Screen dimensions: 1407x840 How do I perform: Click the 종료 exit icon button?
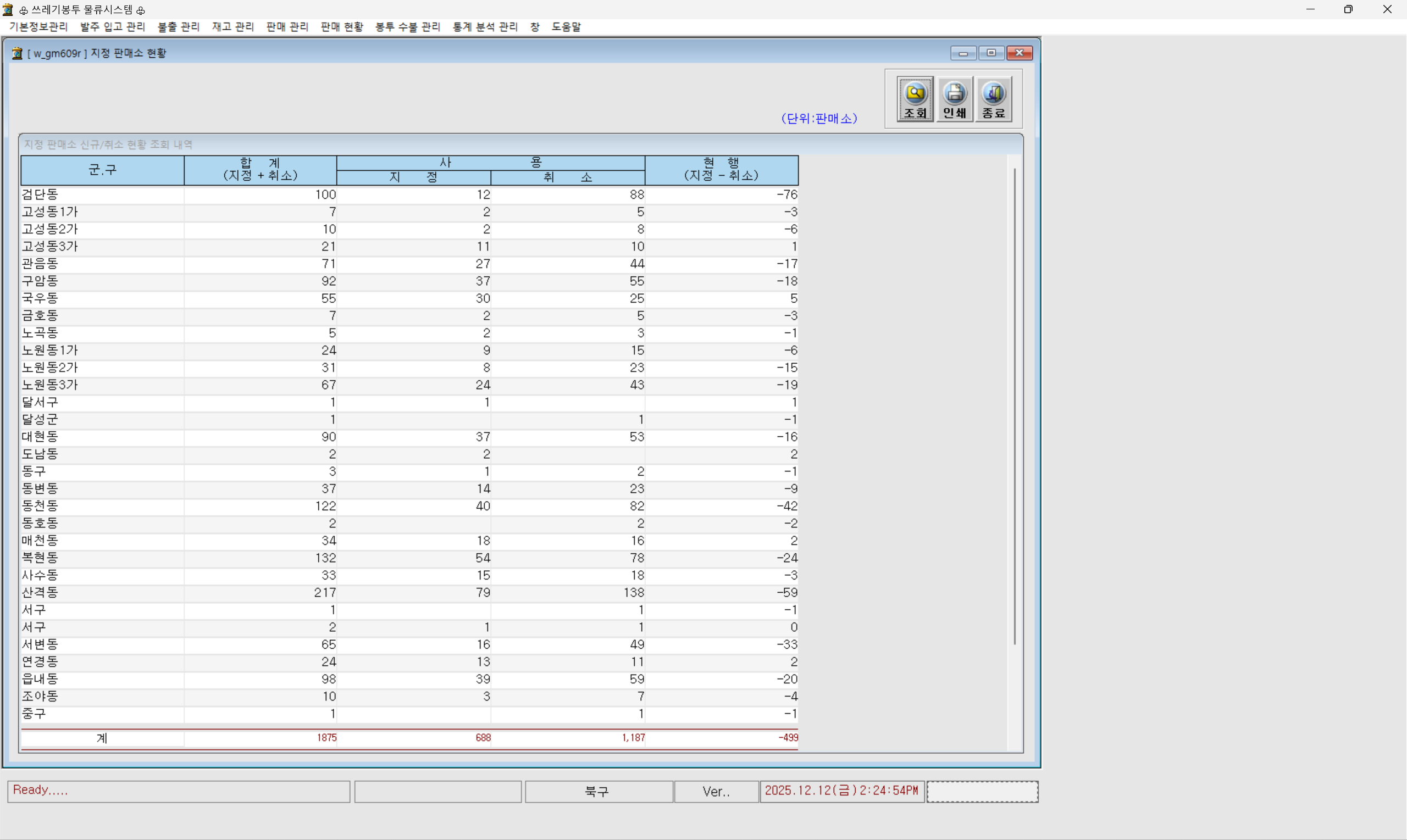994,99
